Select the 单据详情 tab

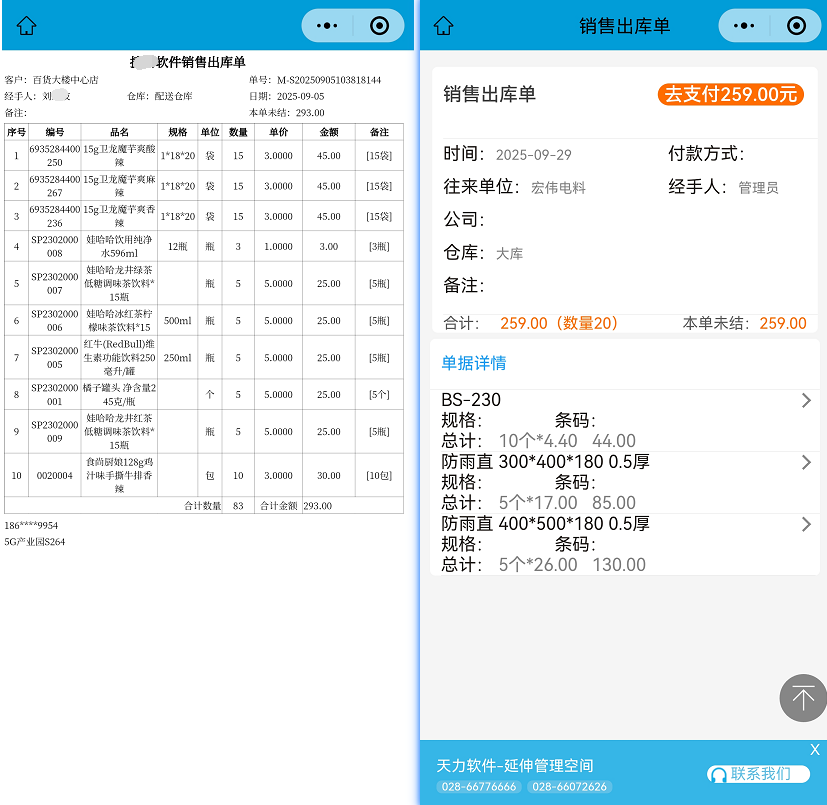(474, 363)
